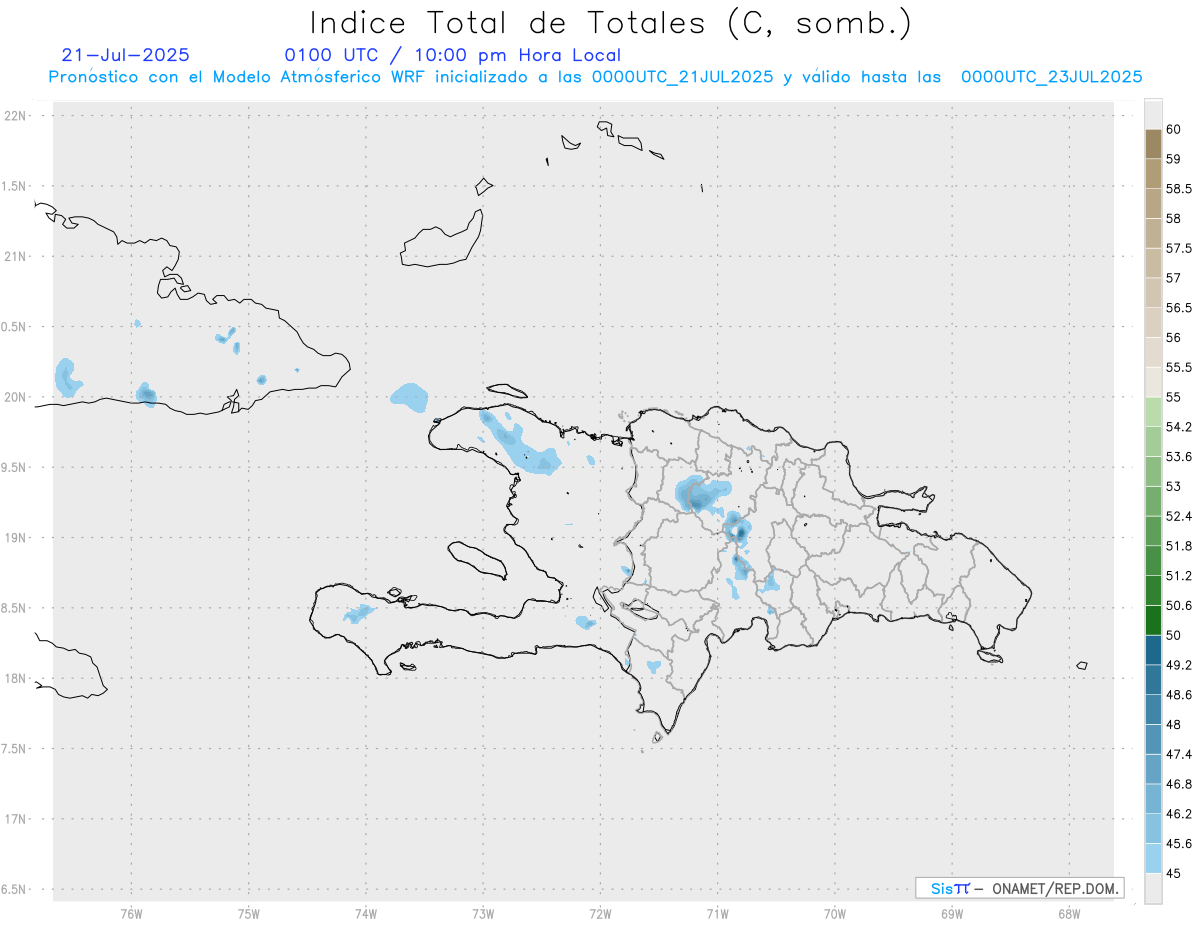Click the date label "21-Jul-2025"

pyautogui.click(x=126, y=55)
